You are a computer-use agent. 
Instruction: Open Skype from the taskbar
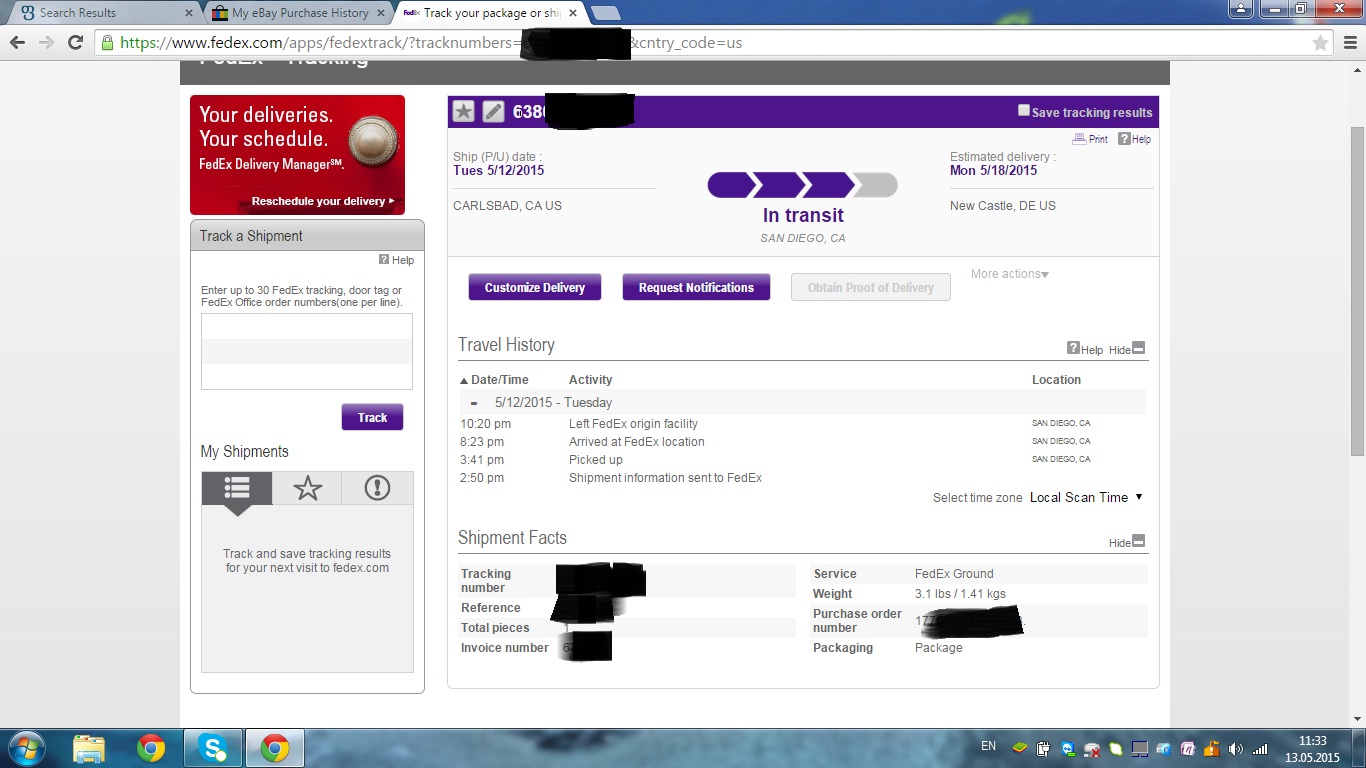[213, 748]
